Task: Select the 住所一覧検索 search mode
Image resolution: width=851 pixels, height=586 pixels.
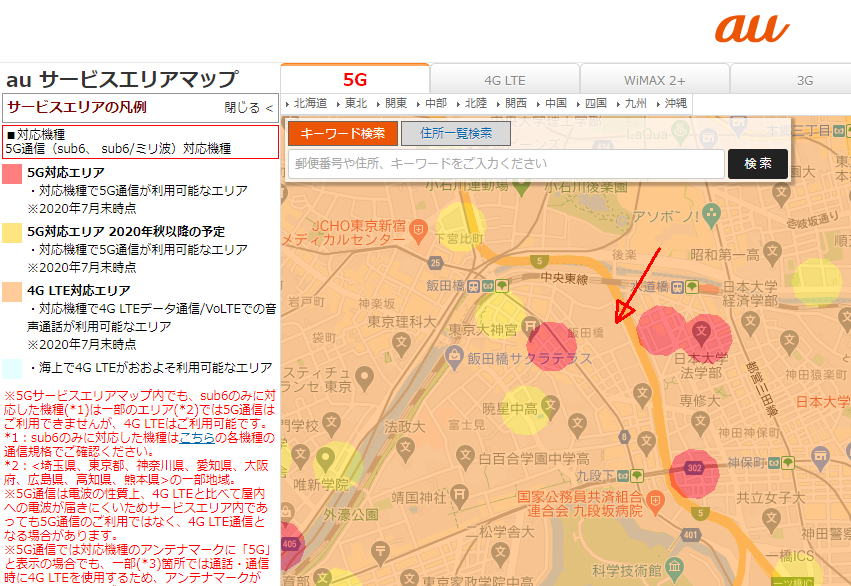Action: pos(456,133)
